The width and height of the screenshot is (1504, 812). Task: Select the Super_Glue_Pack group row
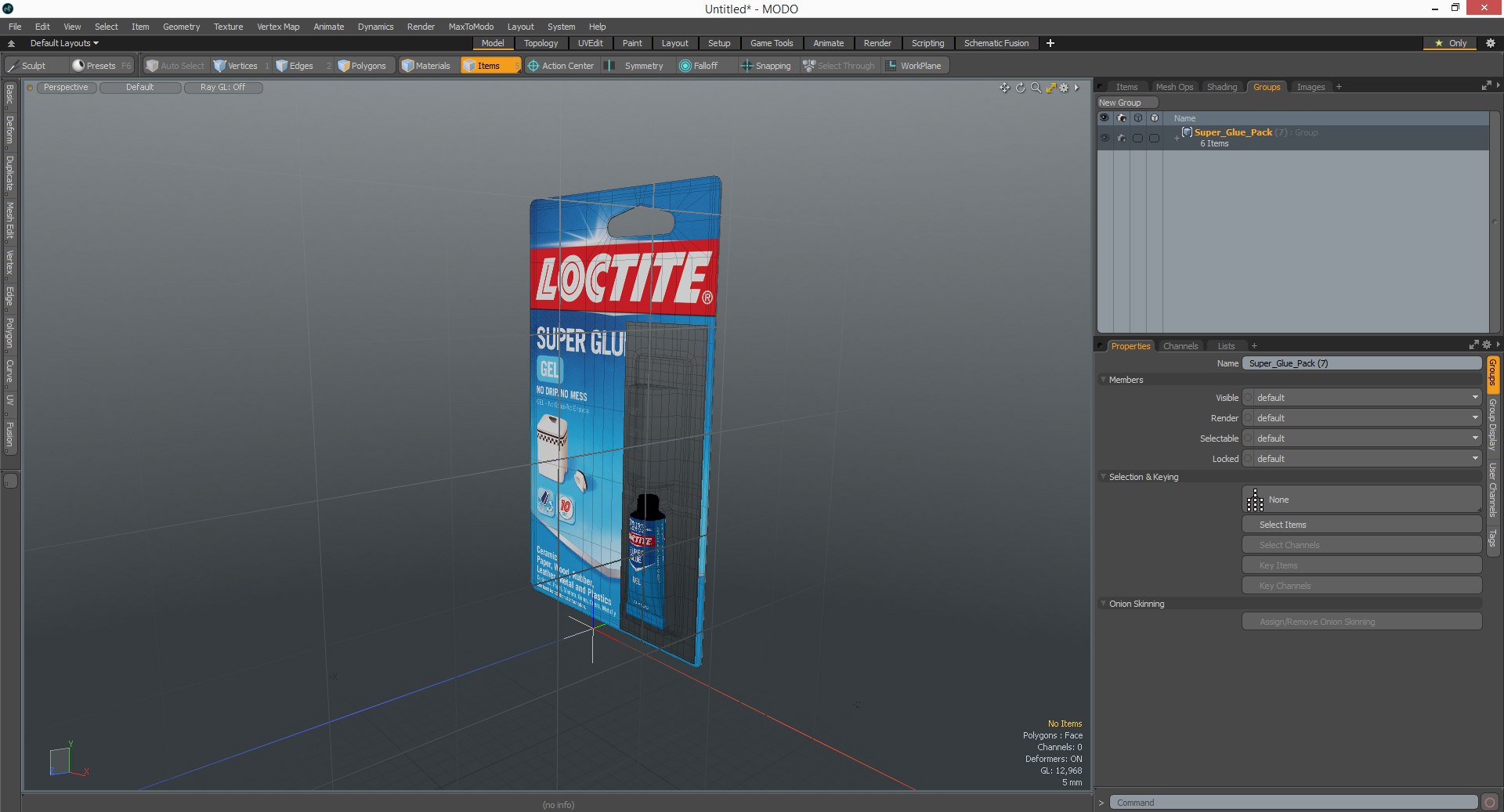coord(1292,138)
